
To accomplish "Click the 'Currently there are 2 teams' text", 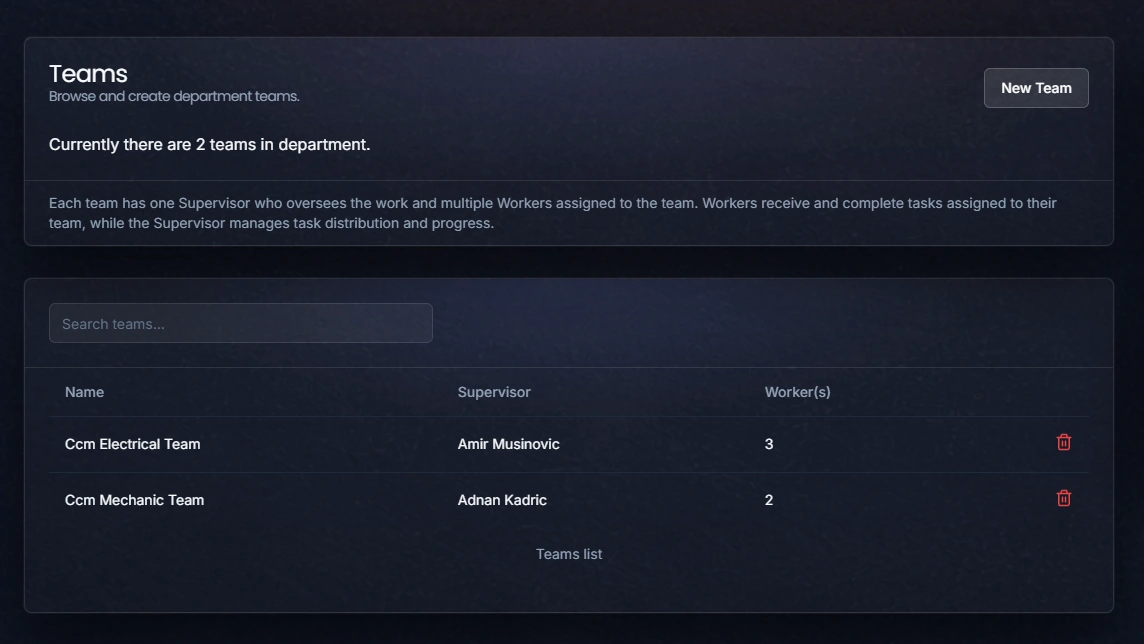I will [209, 144].
